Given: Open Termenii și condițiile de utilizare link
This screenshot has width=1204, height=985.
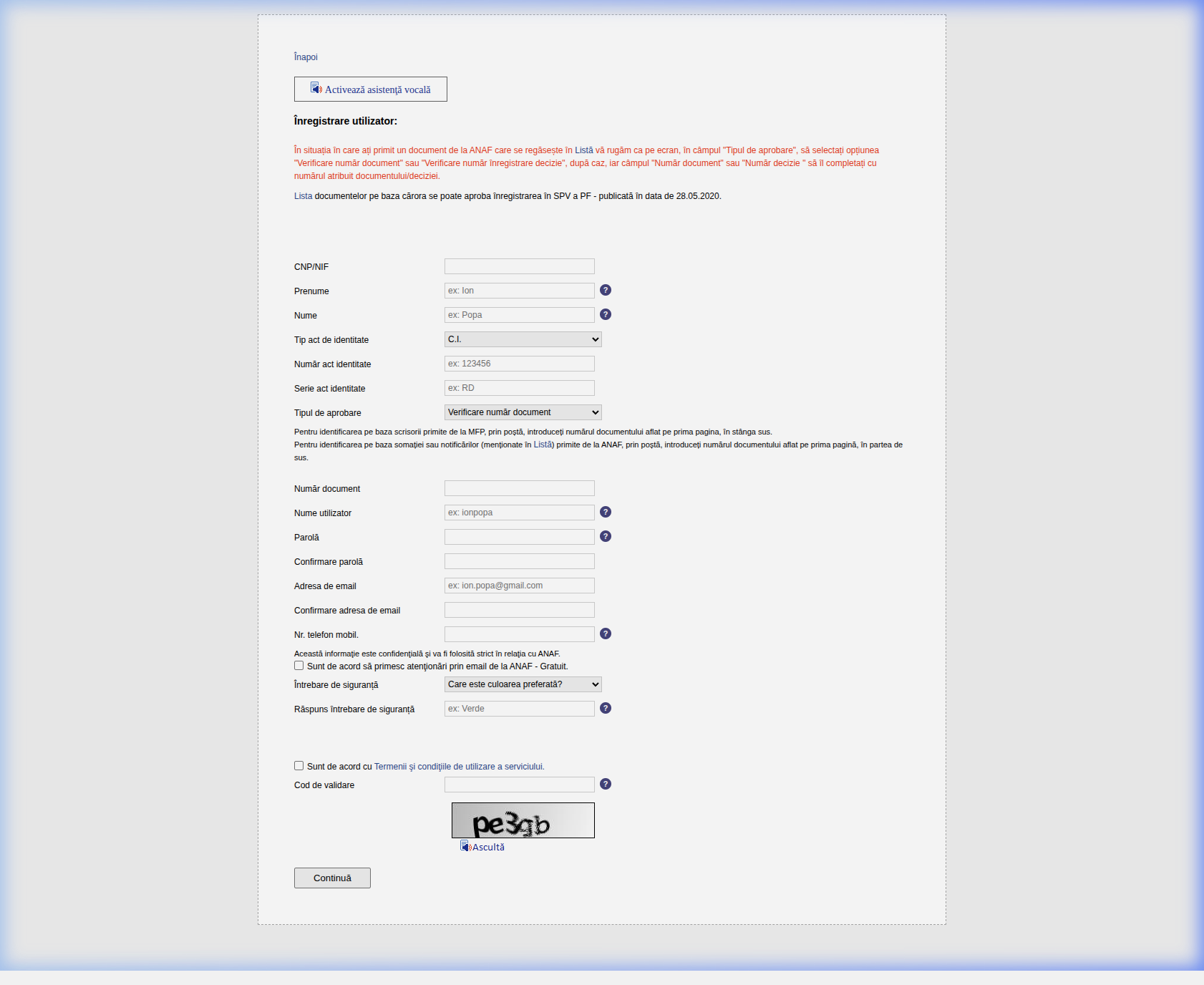Looking at the screenshot, I should [x=459, y=767].
